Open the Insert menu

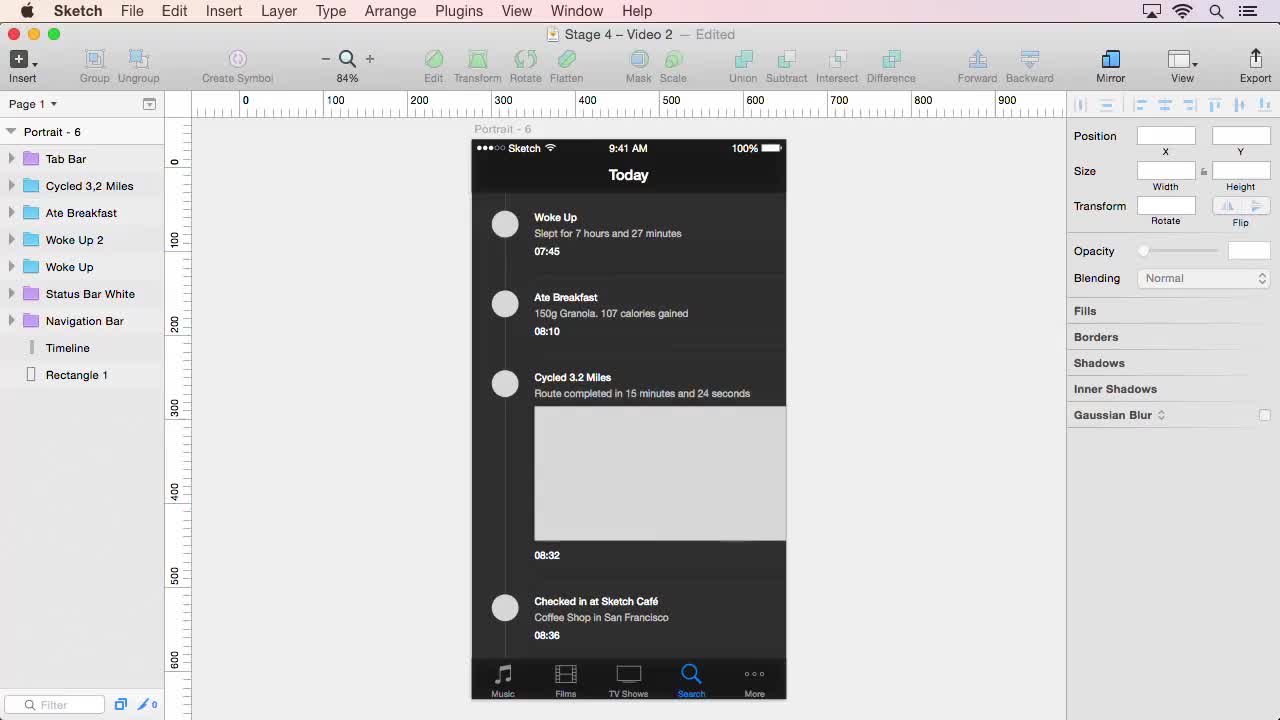click(x=224, y=11)
